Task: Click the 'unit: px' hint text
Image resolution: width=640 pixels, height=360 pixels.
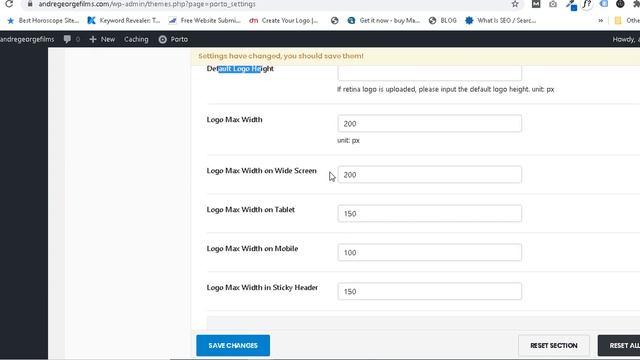Action: tap(348, 140)
